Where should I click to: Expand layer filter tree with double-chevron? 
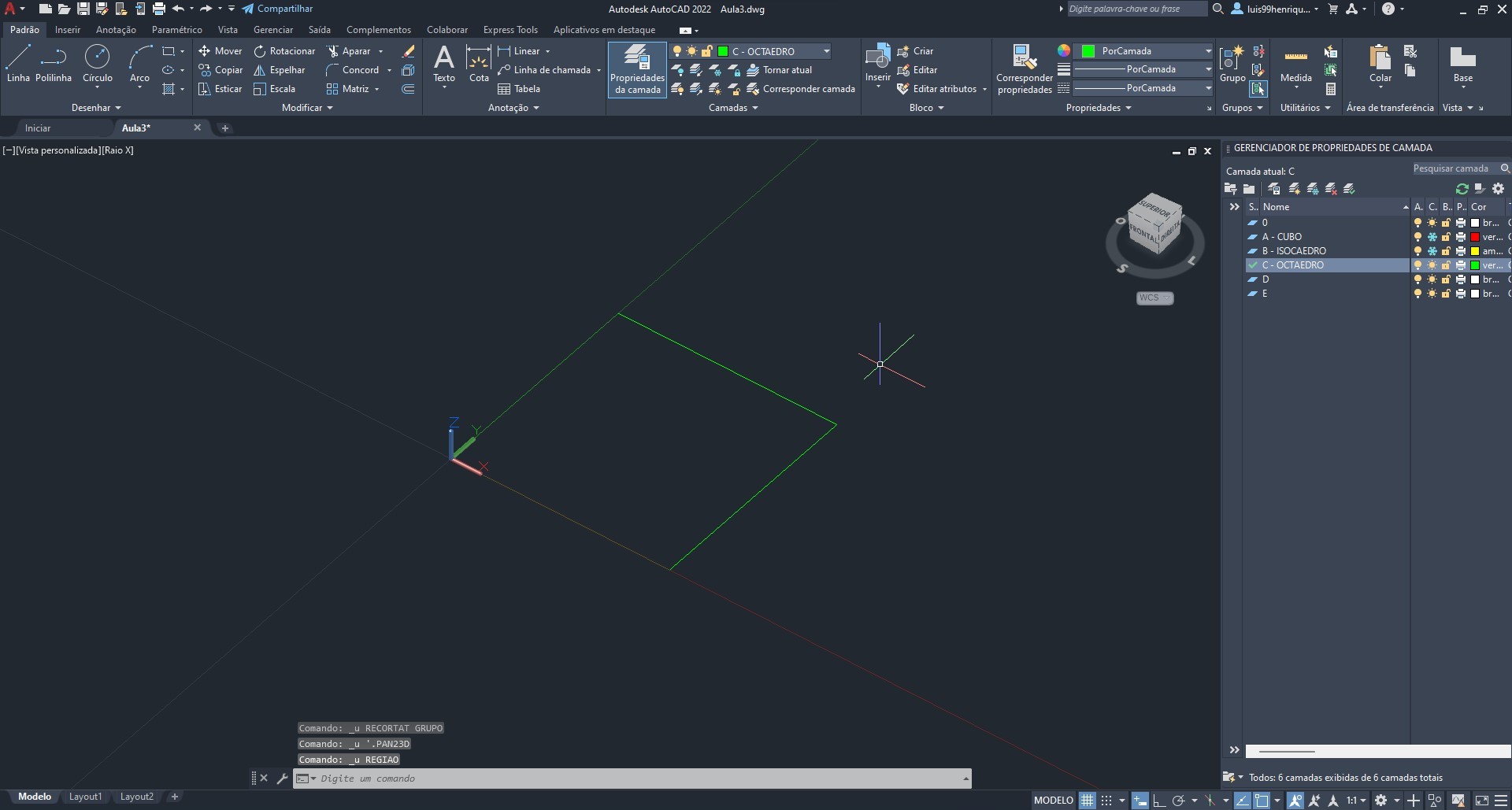(x=1234, y=207)
